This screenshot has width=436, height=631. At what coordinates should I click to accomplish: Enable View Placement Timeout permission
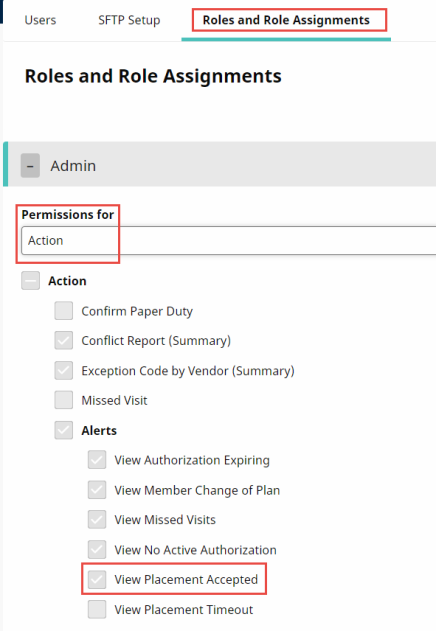(97, 609)
